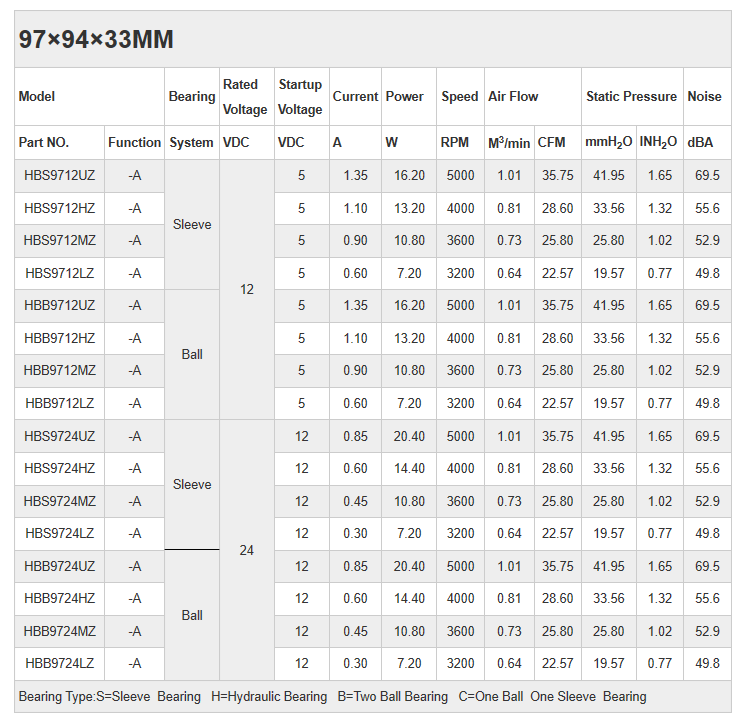Select the HBB9724LZ part number

(60, 663)
